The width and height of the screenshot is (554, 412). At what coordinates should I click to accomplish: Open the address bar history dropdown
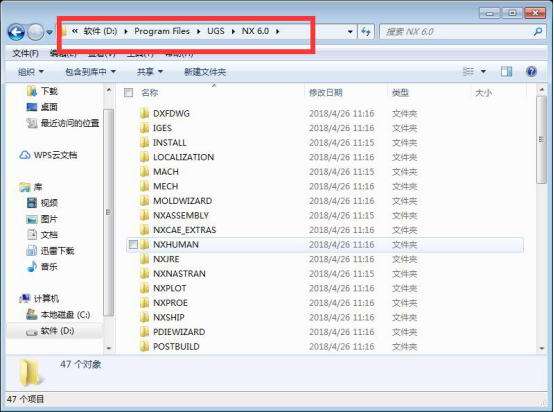pyautogui.click(x=350, y=32)
